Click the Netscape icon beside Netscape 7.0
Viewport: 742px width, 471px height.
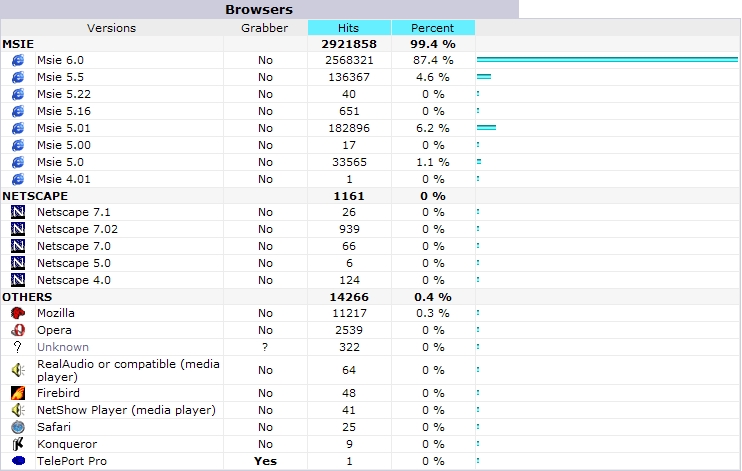click(x=18, y=246)
